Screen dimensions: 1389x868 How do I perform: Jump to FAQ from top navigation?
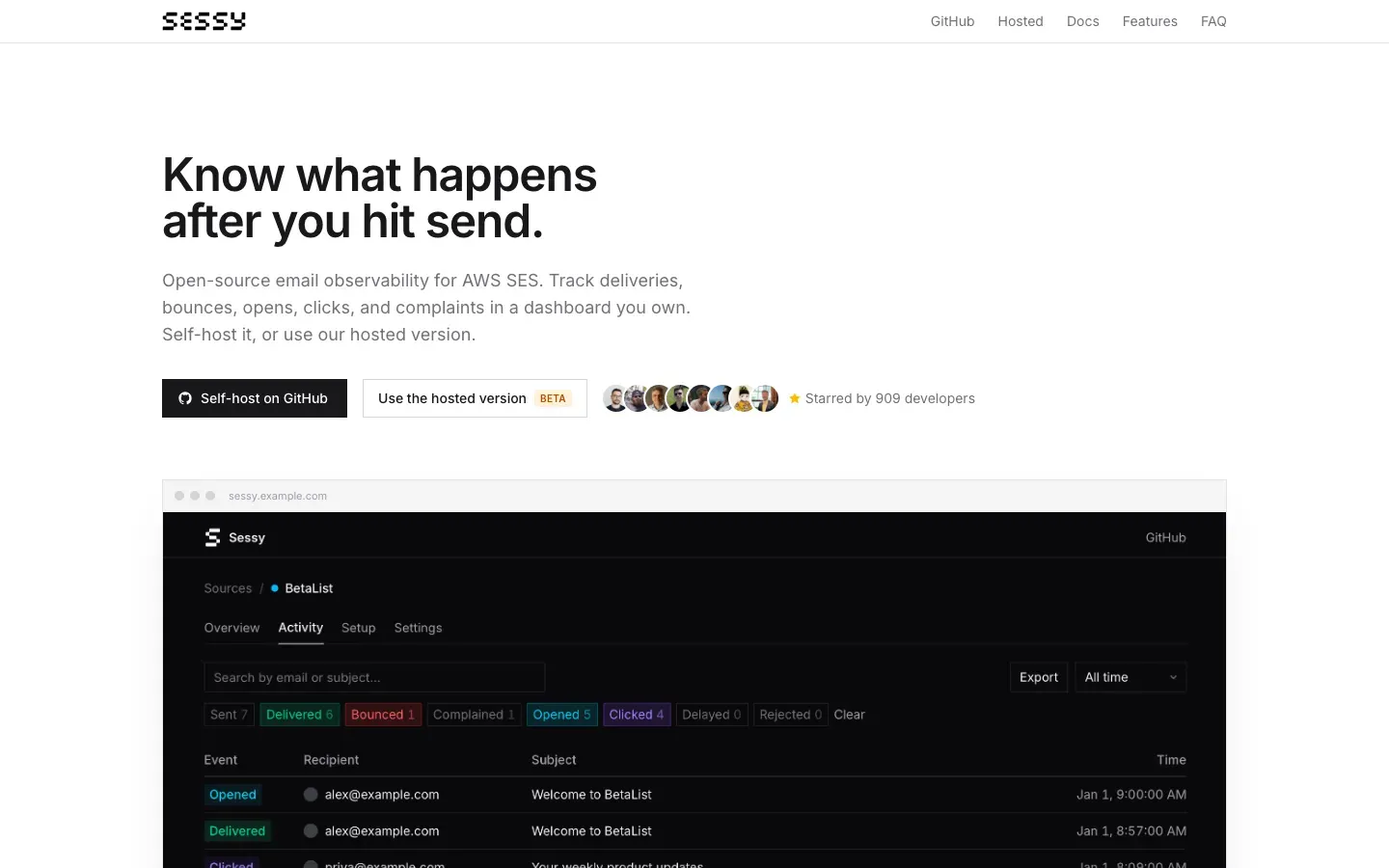1213,21
